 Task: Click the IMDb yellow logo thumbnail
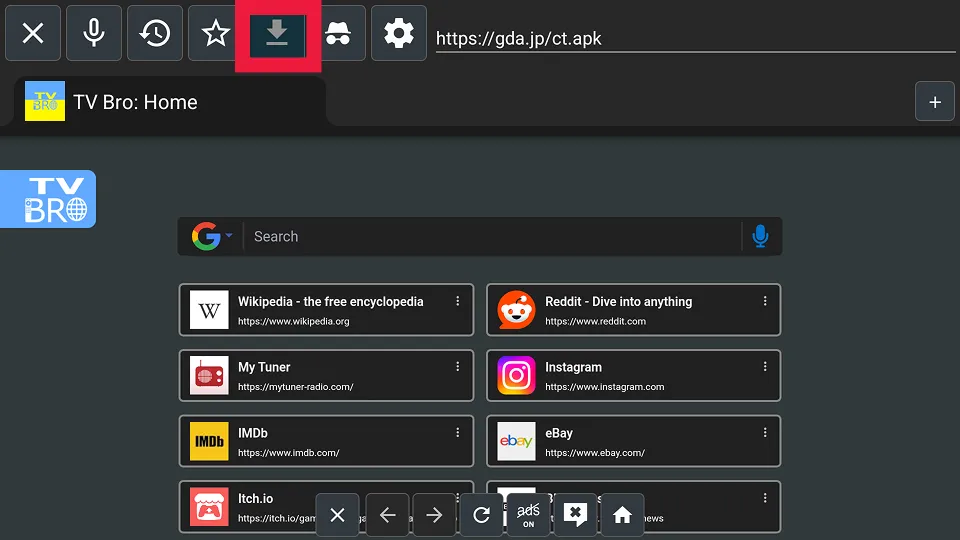[209, 441]
